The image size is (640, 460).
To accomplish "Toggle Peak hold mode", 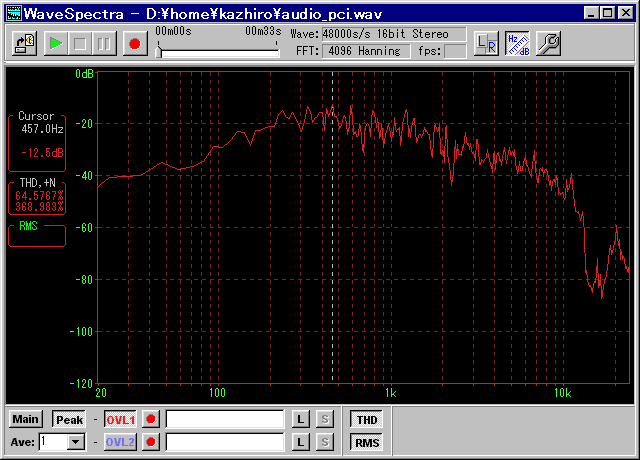I will coord(69,419).
